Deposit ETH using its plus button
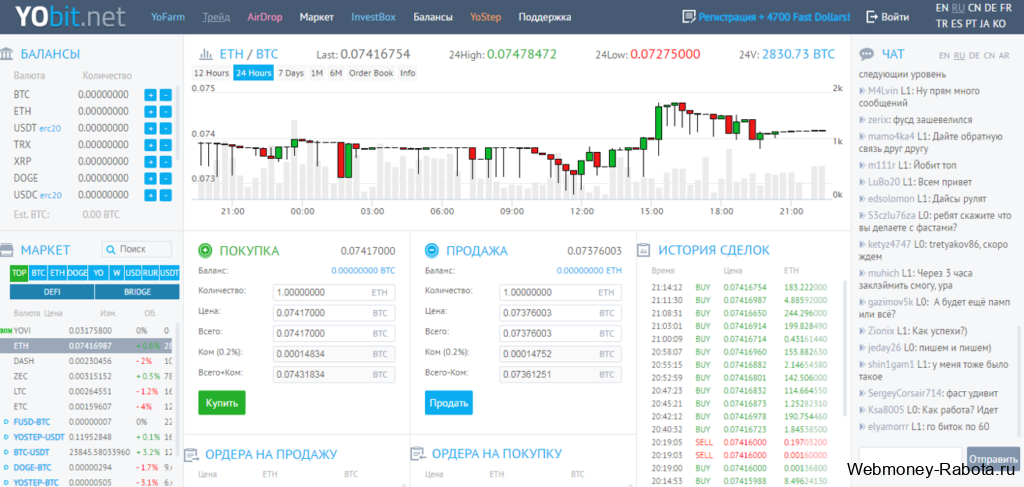This screenshot has width=1024, height=487. pyautogui.click(x=150, y=112)
